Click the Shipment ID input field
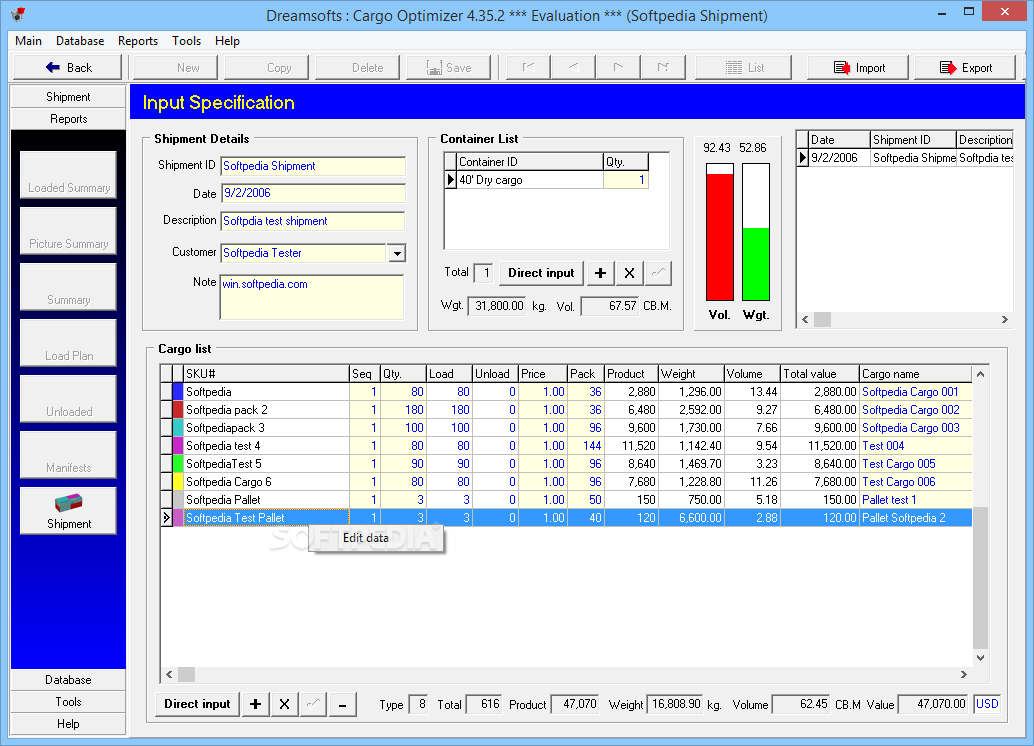The image size is (1034, 746). (313, 166)
